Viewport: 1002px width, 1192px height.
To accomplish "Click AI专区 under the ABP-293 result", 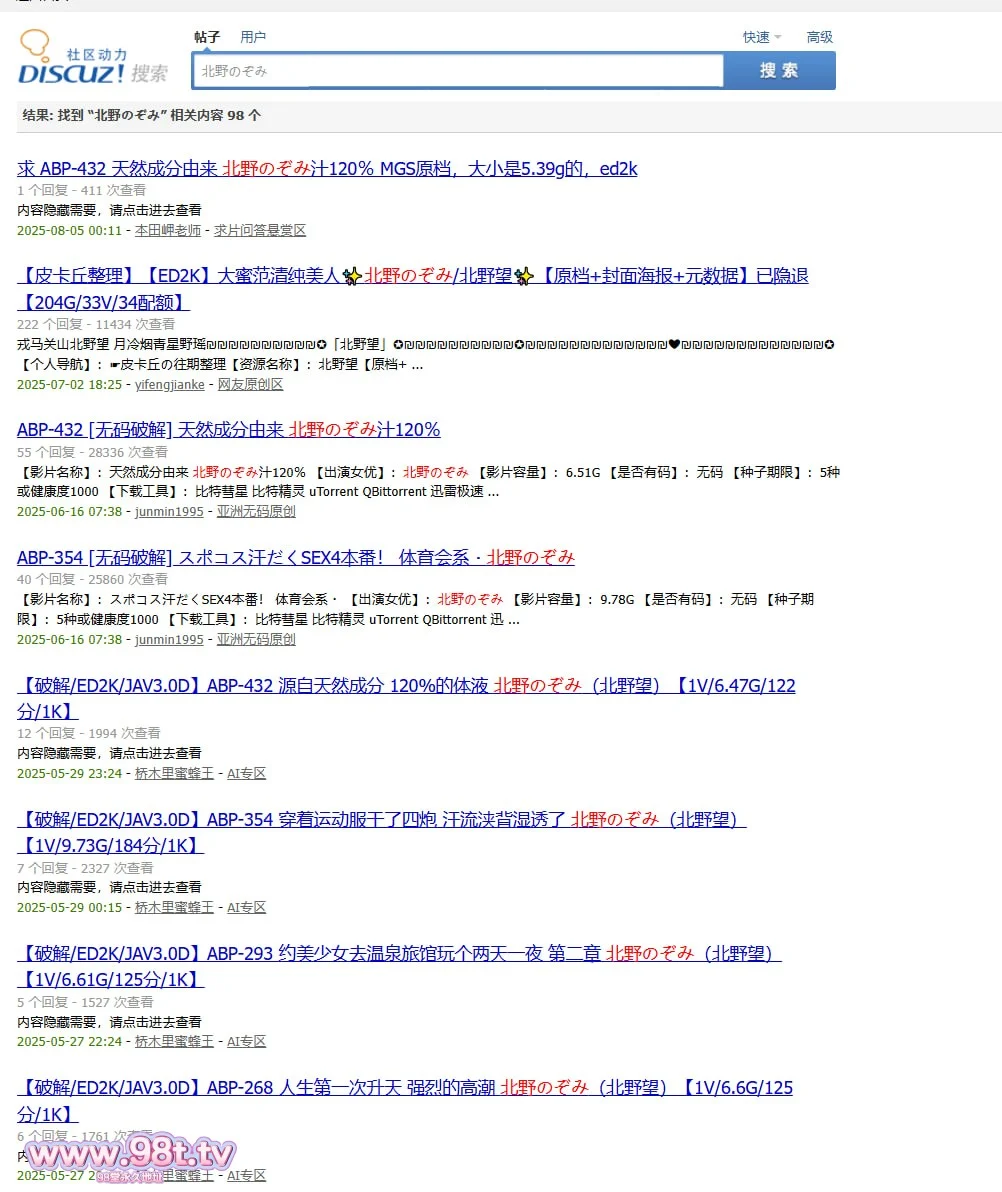I will pyautogui.click(x=246, y=1041).
